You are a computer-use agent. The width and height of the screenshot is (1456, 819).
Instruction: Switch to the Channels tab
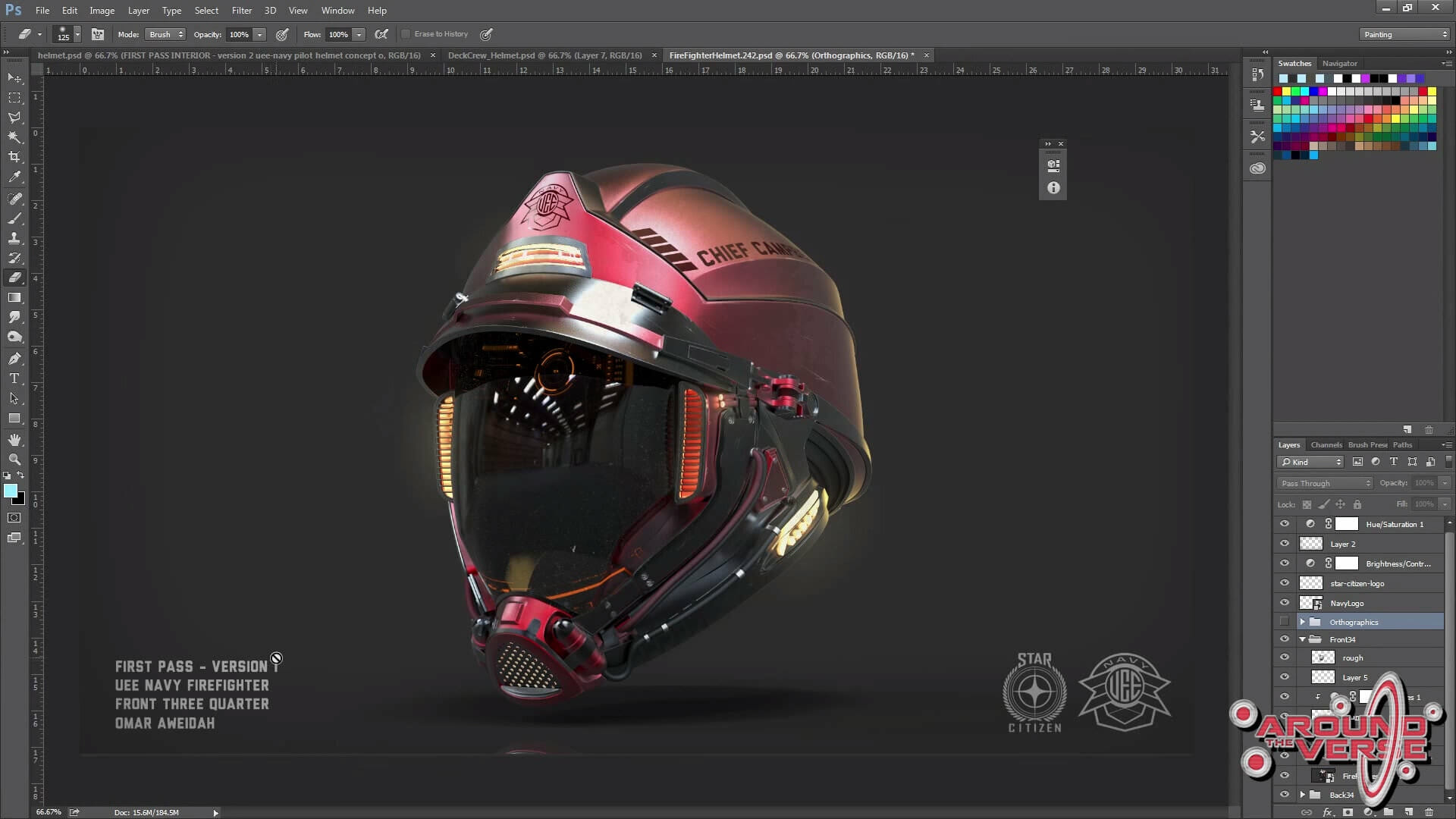[1326, 445]
